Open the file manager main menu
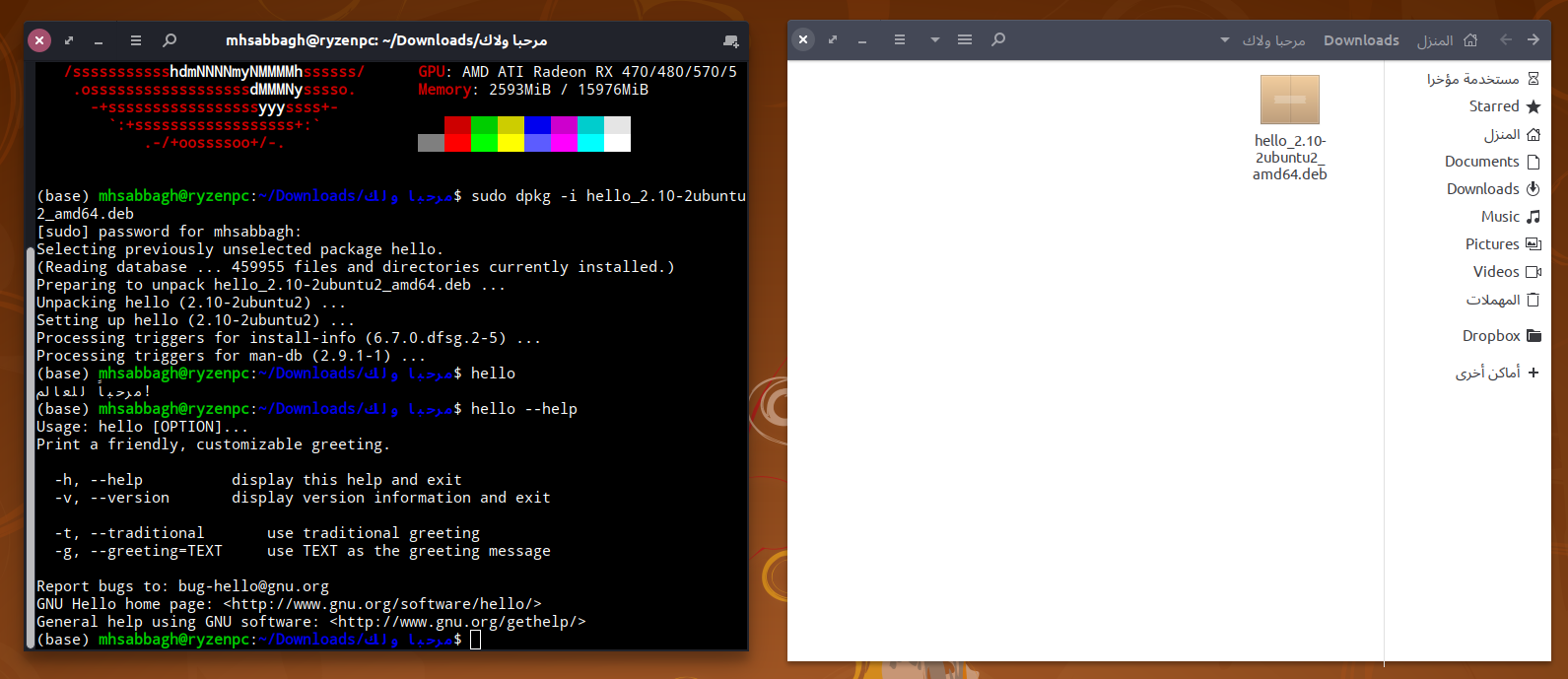This screenshot has height=679, width=1568. (899, 39)
